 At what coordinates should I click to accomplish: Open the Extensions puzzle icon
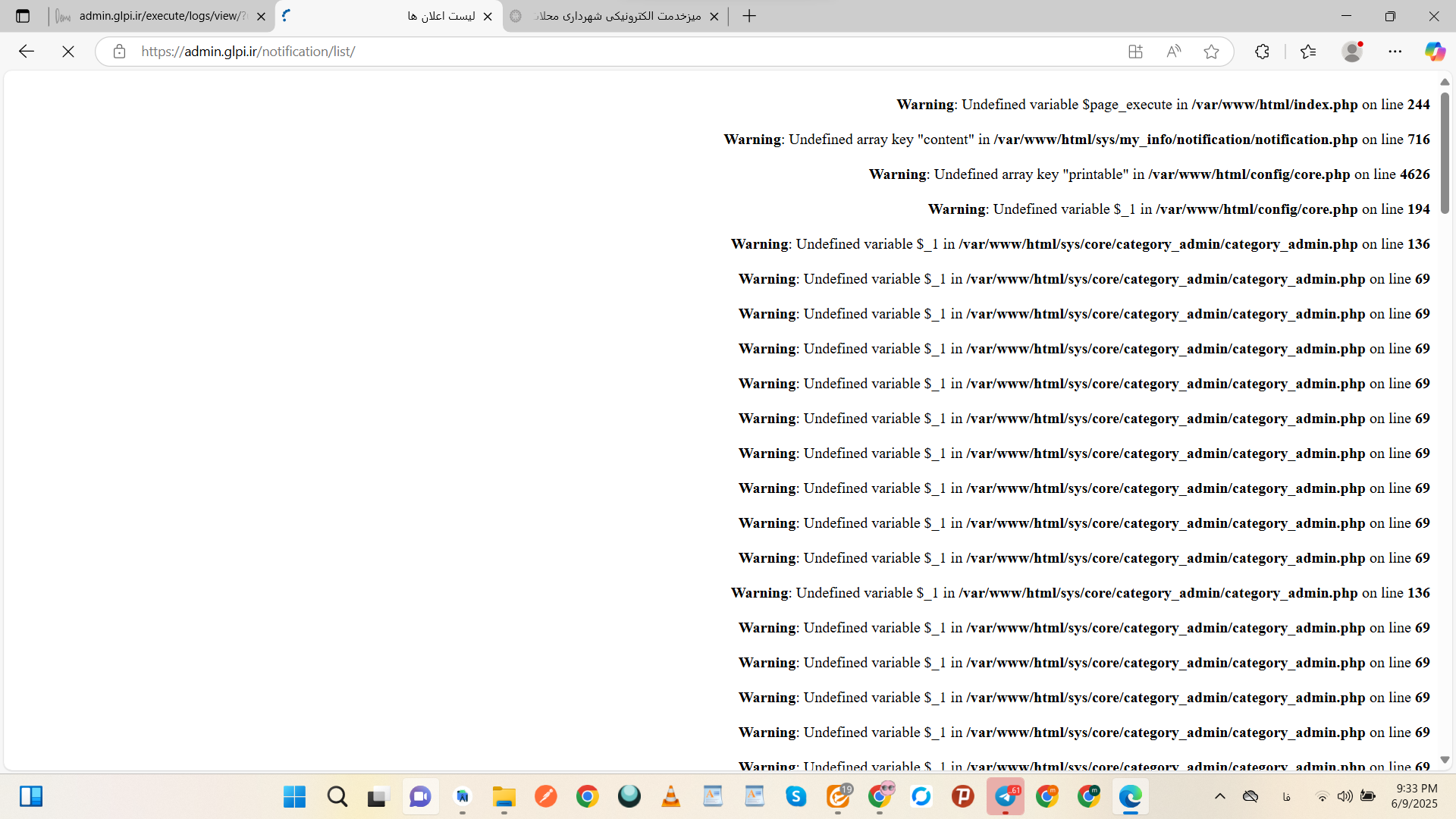(x=1262, y=52)
